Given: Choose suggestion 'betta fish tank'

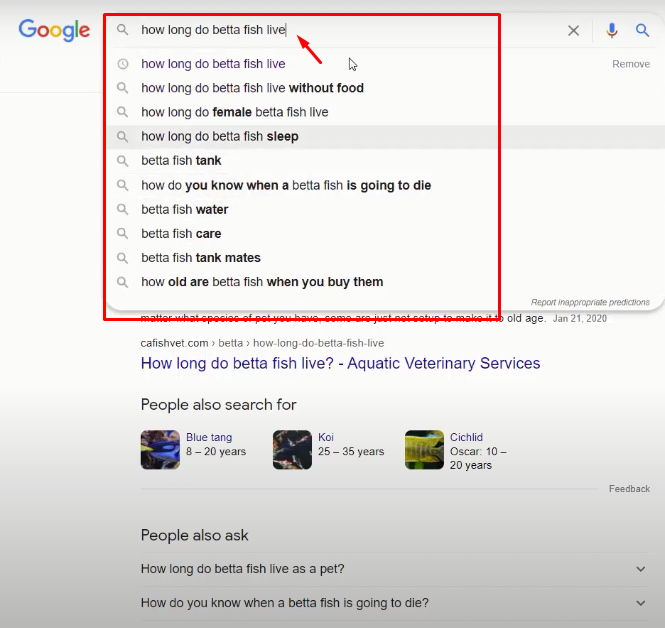Looking at the screenshot, I should (181, 161).
